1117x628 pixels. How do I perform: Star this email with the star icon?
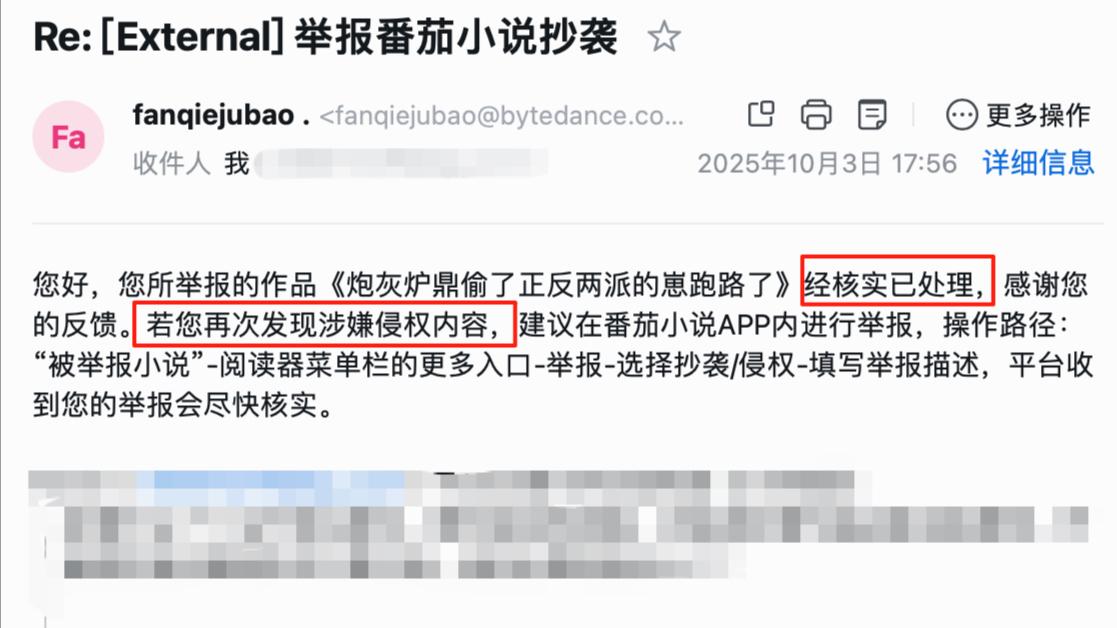point(664,37)
